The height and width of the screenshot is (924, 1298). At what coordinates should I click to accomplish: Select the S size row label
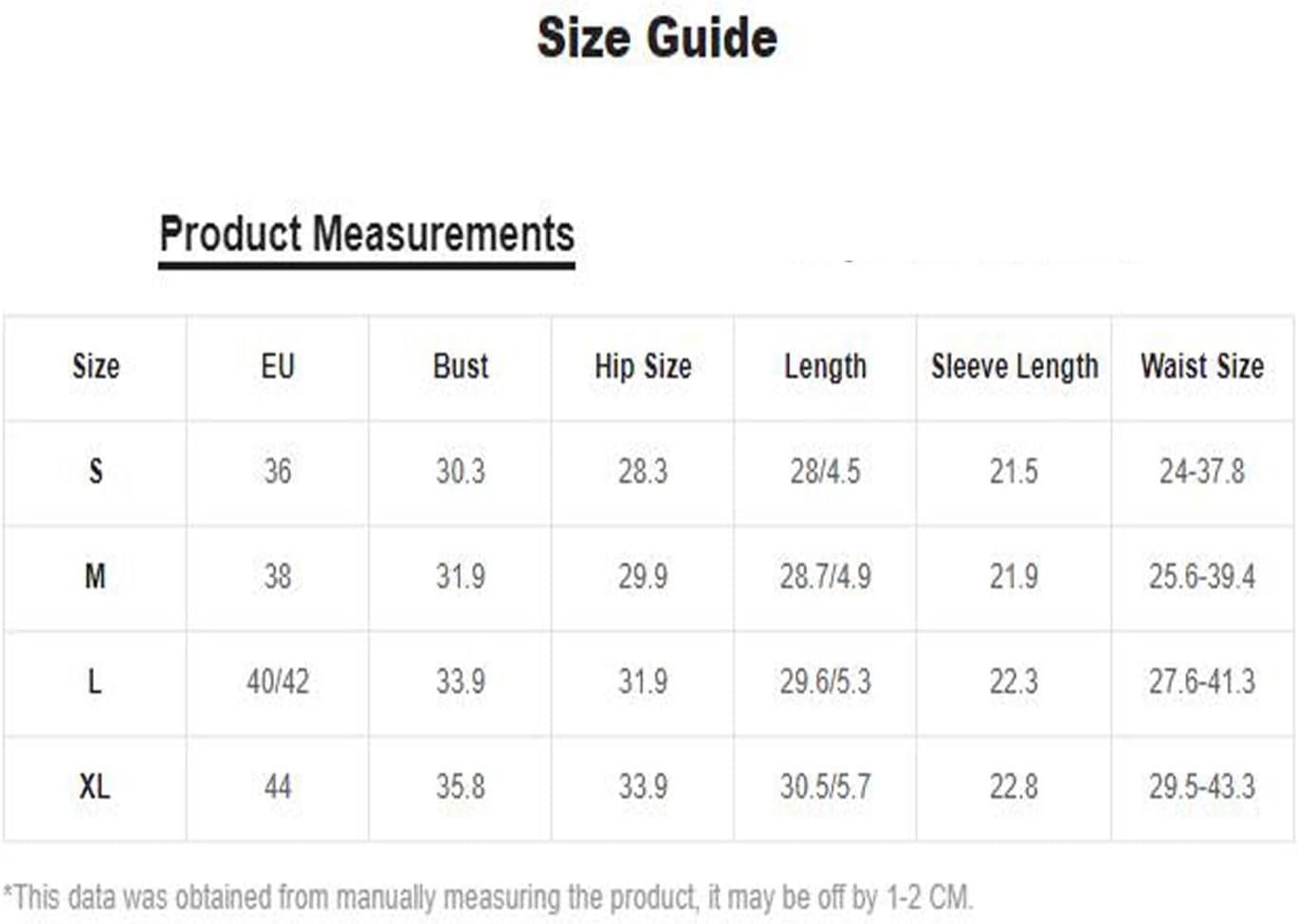click(x=96, y=471)
